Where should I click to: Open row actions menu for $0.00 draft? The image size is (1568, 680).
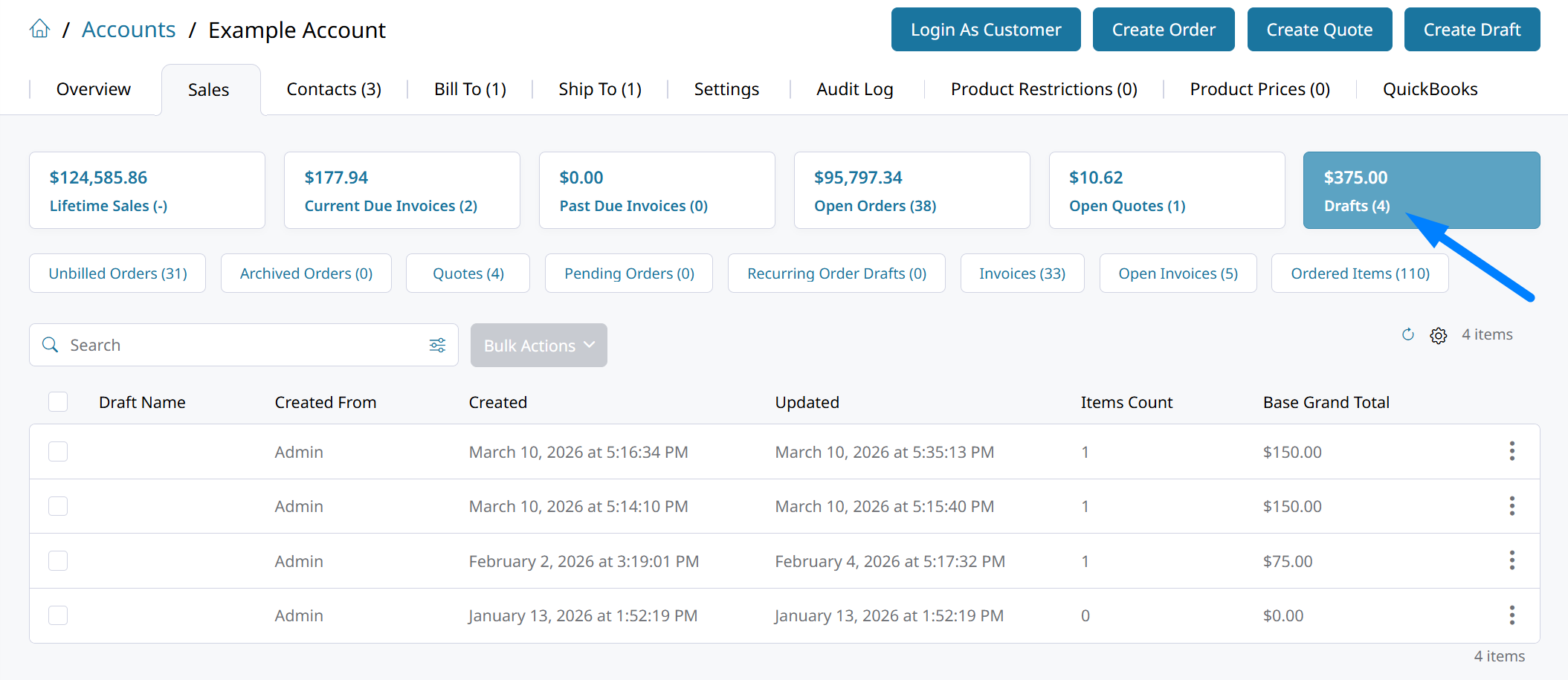(1511, 615)
